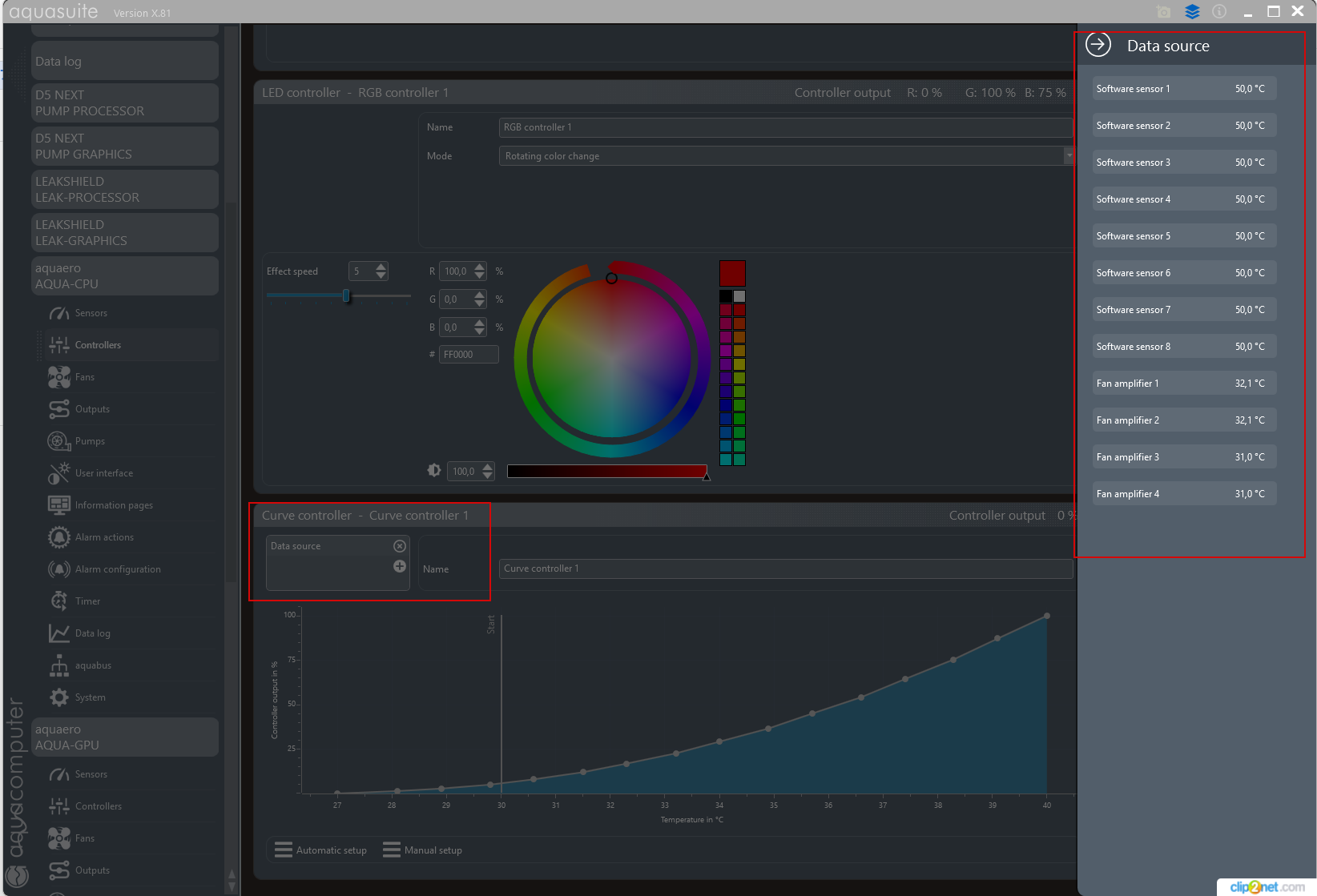Open the Mode dropdown for RGB controller

pyautogui.click(x=785, y=156)
